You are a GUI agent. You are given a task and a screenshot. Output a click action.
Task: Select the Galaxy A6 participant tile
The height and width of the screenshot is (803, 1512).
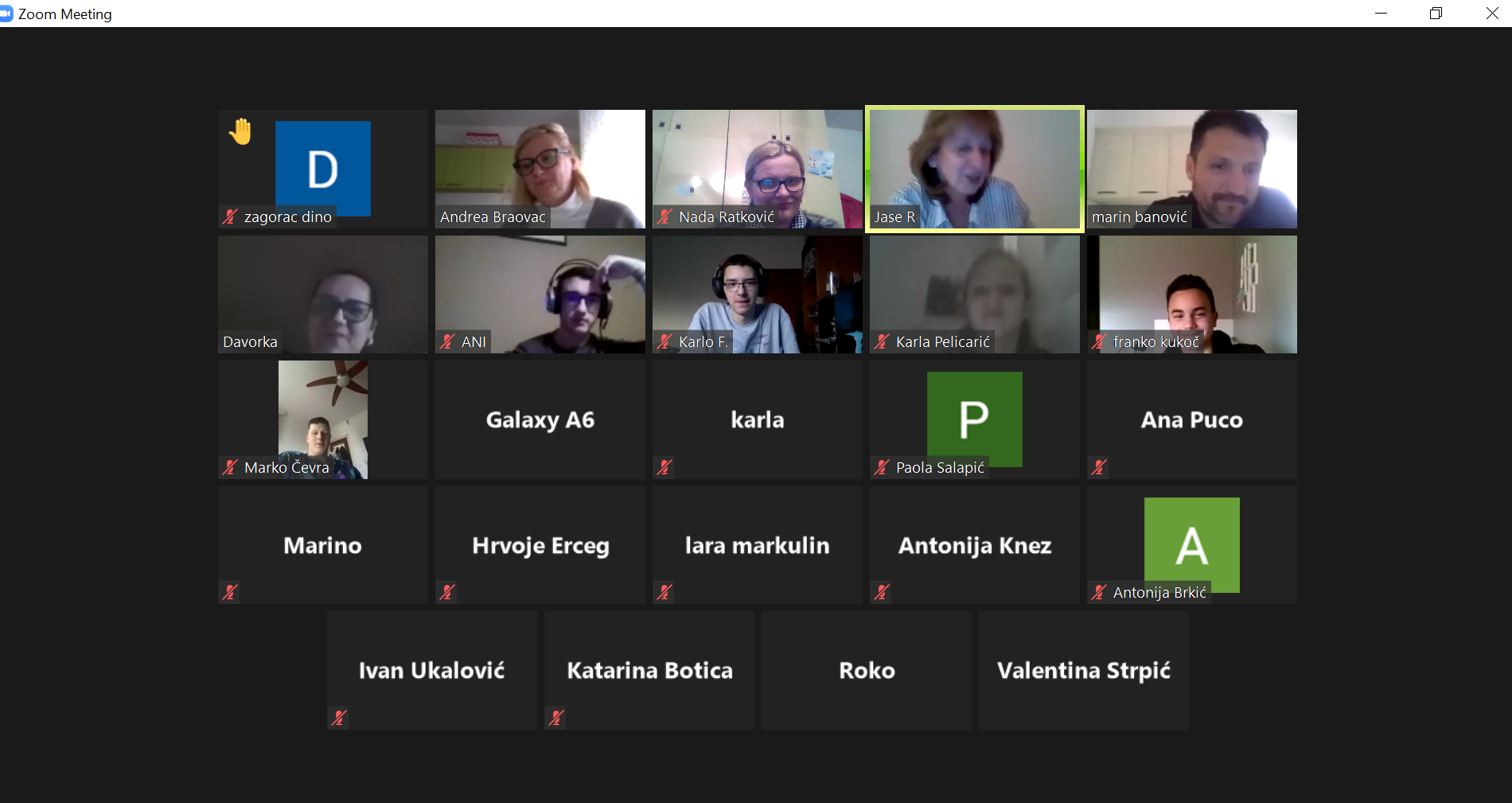coord(540,419)
